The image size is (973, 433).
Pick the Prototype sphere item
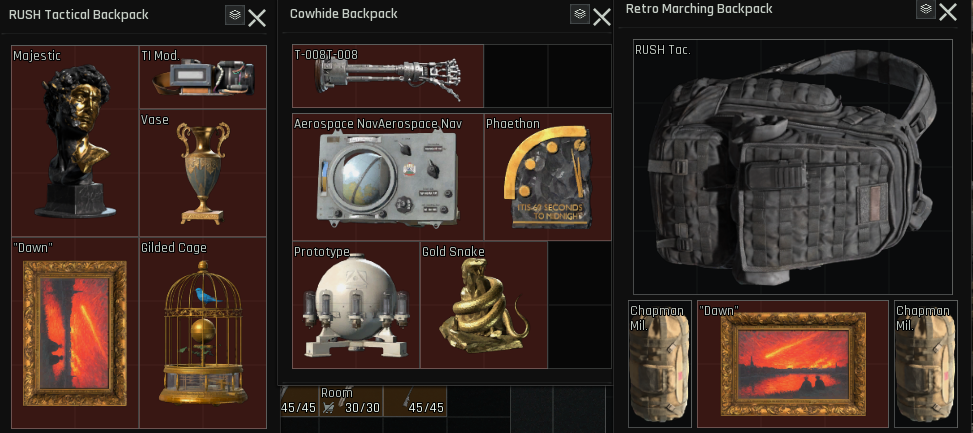tap(356, 305)
